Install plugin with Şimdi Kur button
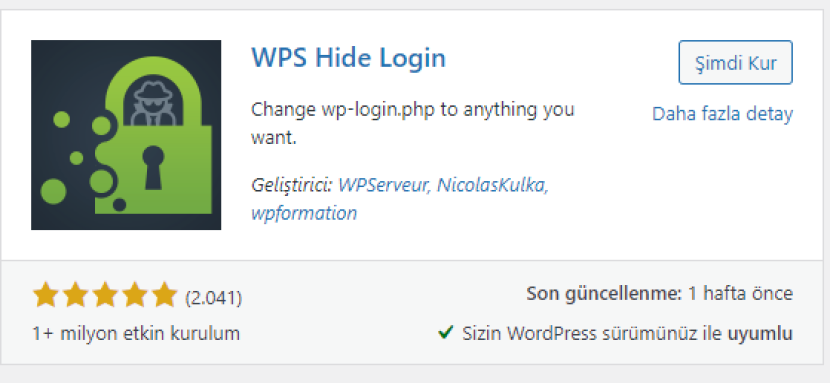 (735, 62)
